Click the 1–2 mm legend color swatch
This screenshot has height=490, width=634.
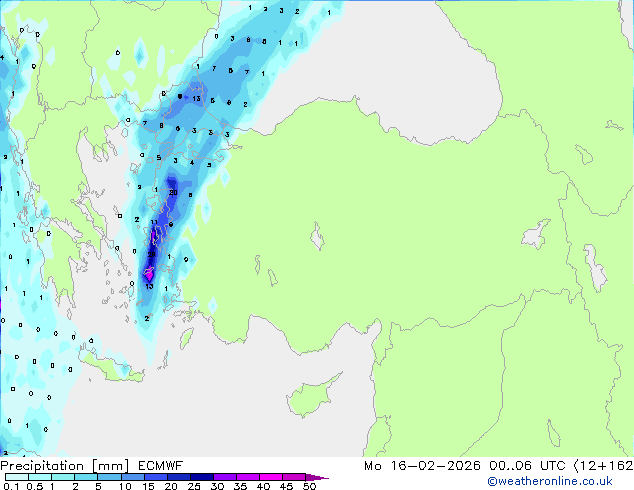tap(63, 477)
